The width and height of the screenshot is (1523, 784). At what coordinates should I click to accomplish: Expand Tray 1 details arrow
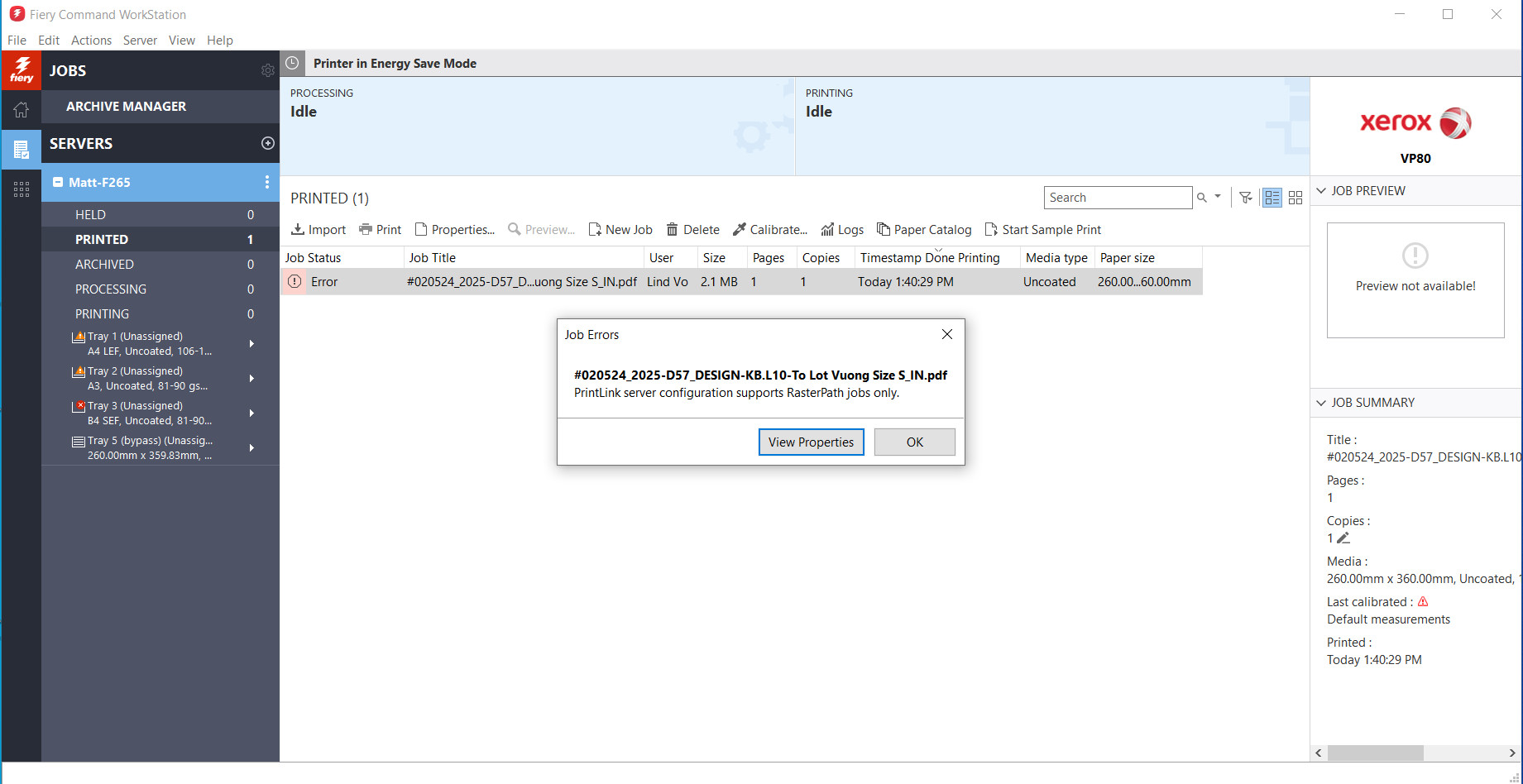tap(251, 343)
